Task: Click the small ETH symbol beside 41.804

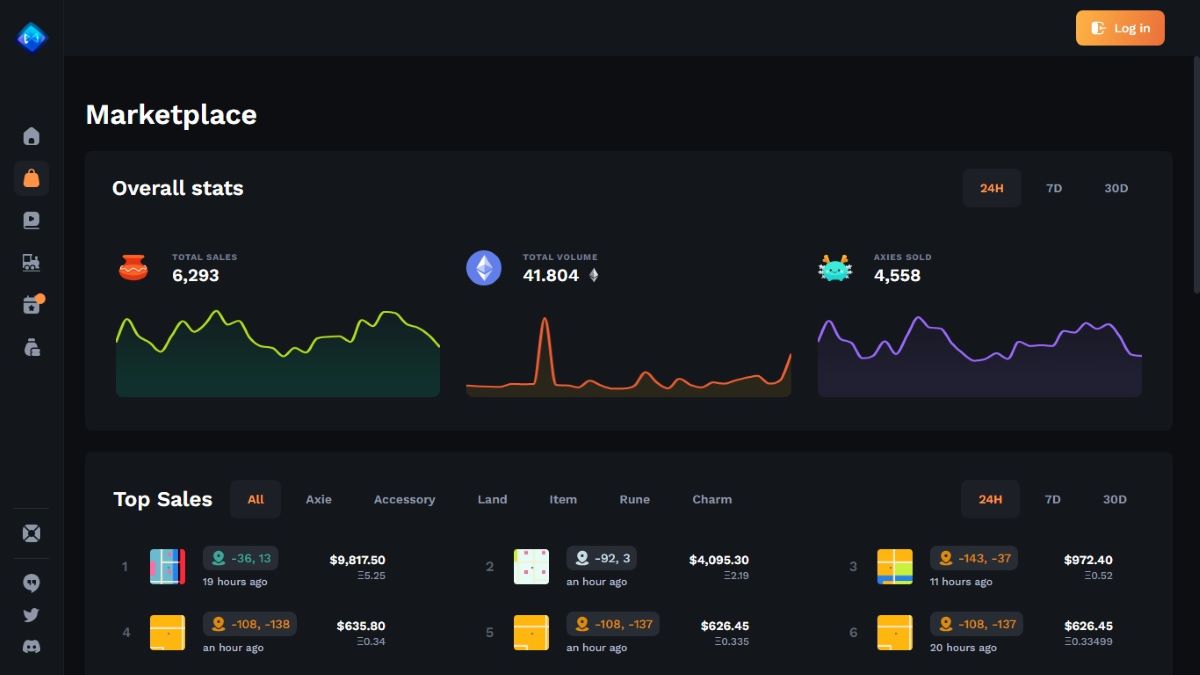Action: (593, 275)
